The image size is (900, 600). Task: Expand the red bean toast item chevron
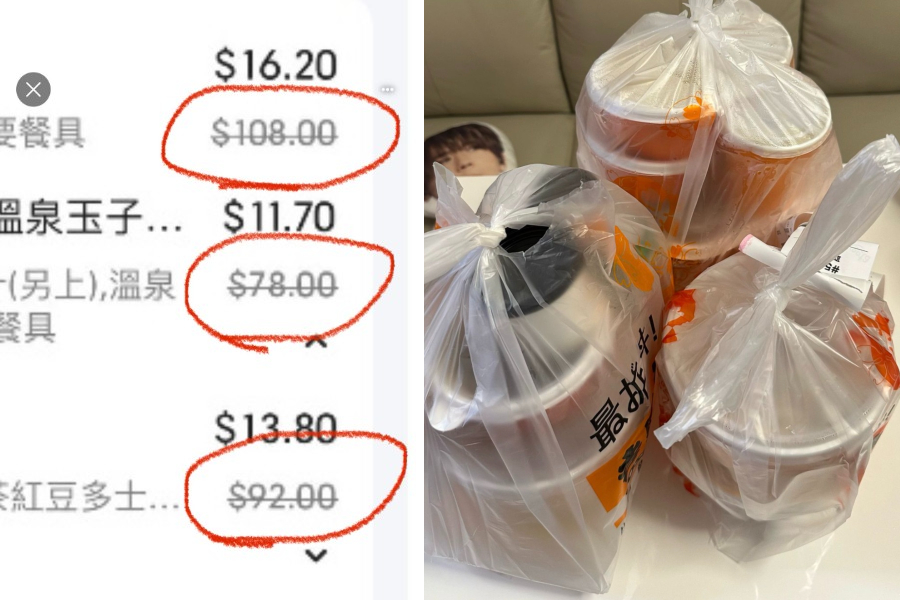click(316, 555)
